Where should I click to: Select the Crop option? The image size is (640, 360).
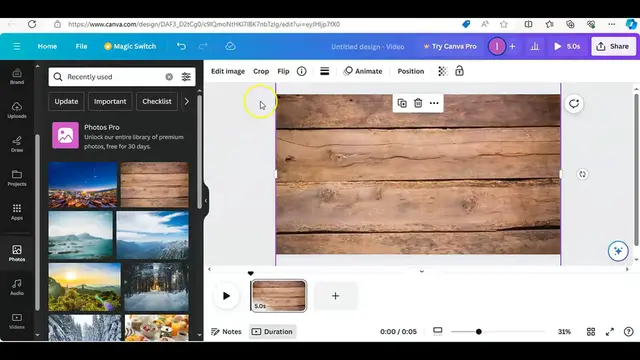[x=261, y=71]
